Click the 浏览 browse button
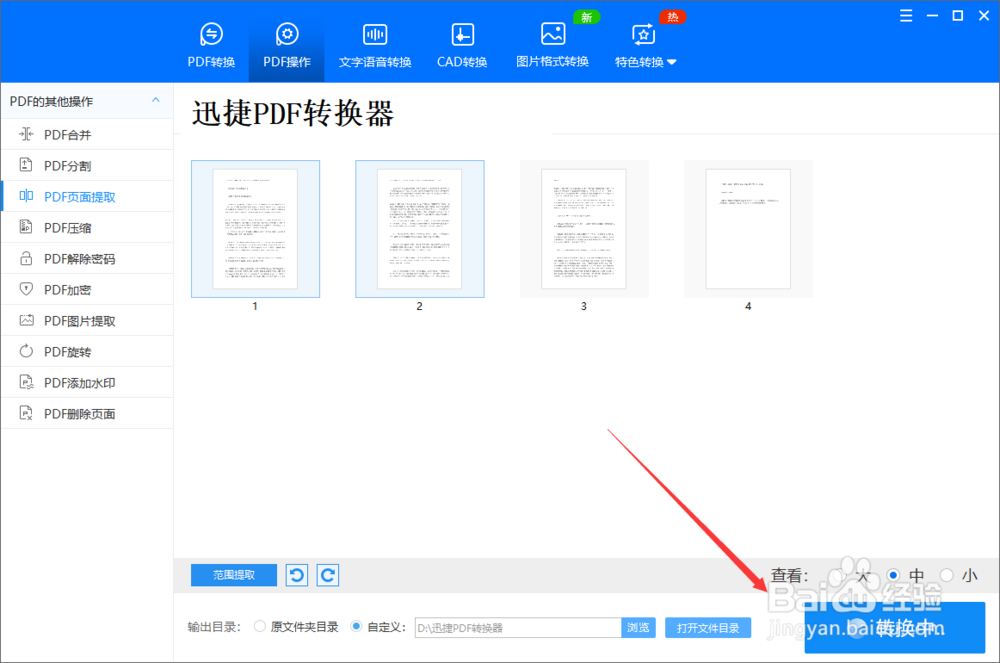1000x663 pixels. click(x=638, y=627)
